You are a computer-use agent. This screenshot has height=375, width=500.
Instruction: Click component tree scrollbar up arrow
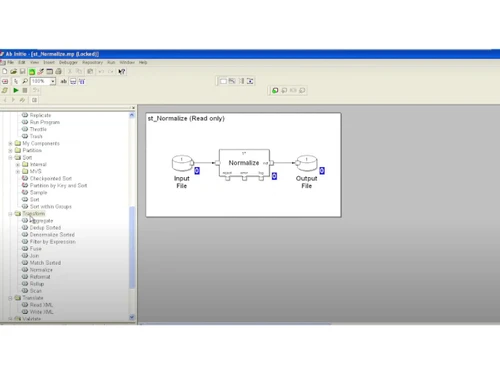coord(132,115)
